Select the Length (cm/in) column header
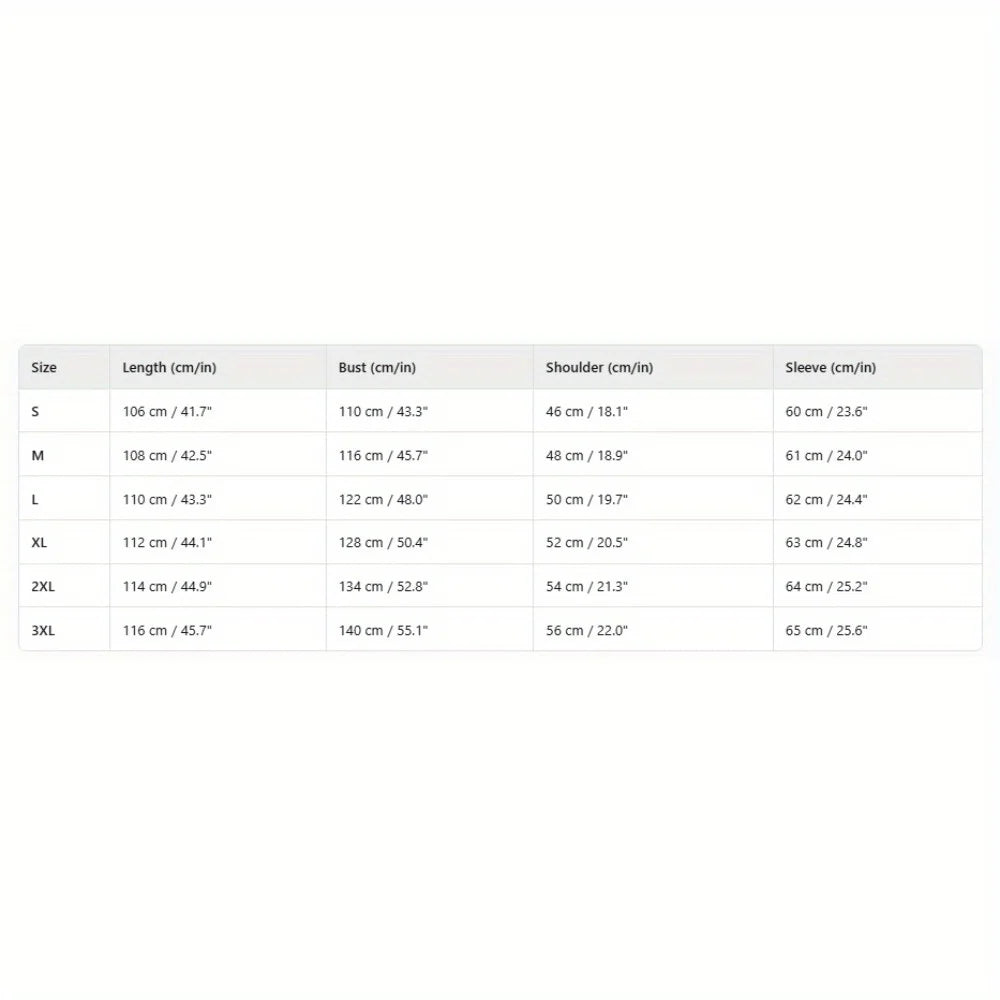The width and height of the screenshot is (1000, 1000). [x=169, y=367]
